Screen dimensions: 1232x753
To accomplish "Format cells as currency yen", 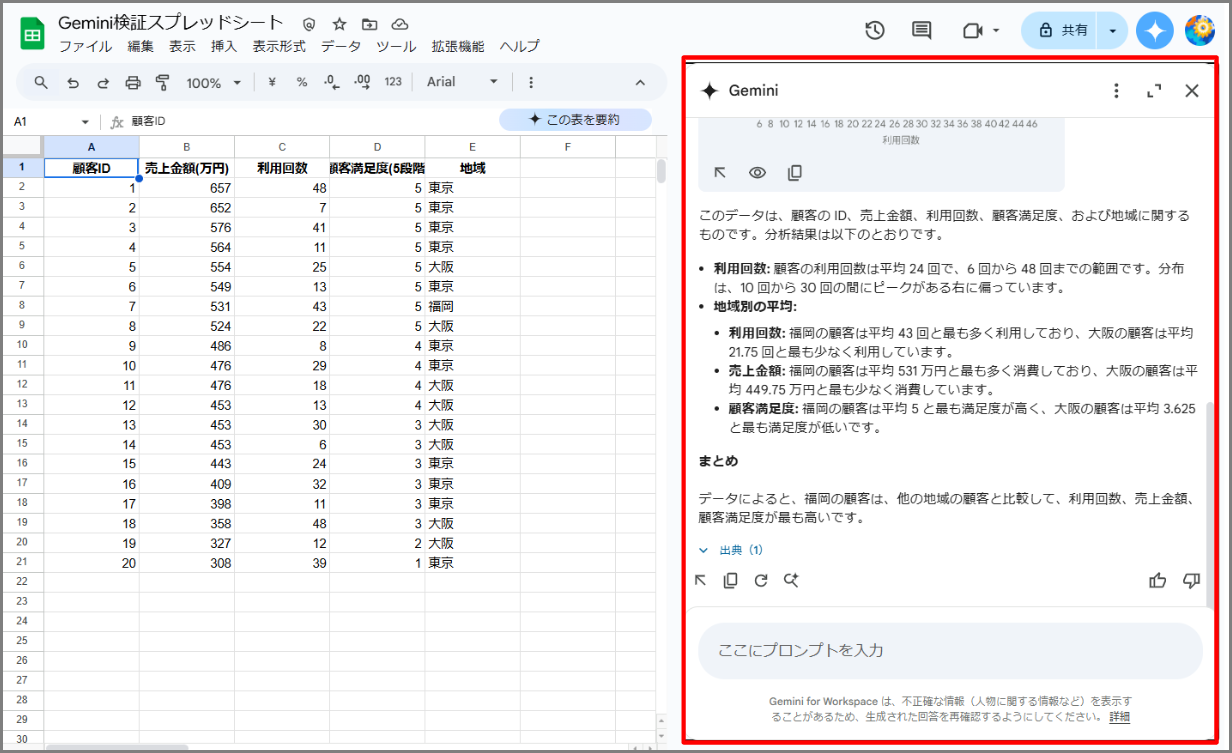I will tap(272, 82).
